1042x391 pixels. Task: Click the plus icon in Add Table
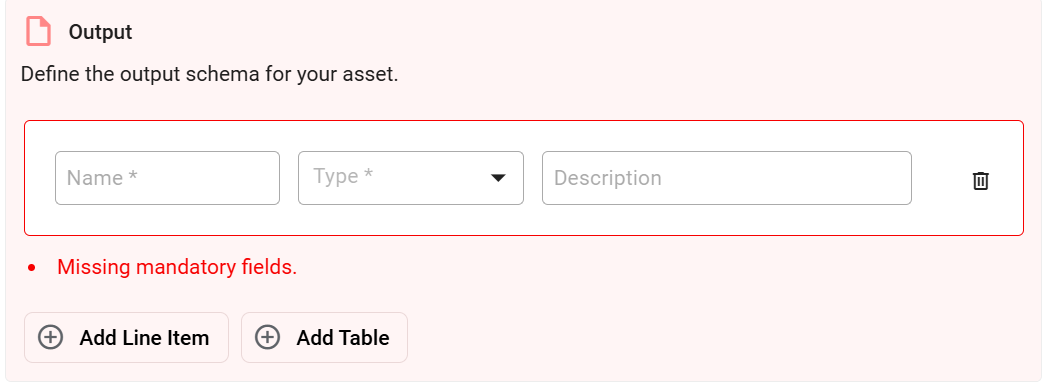point(267,337)
